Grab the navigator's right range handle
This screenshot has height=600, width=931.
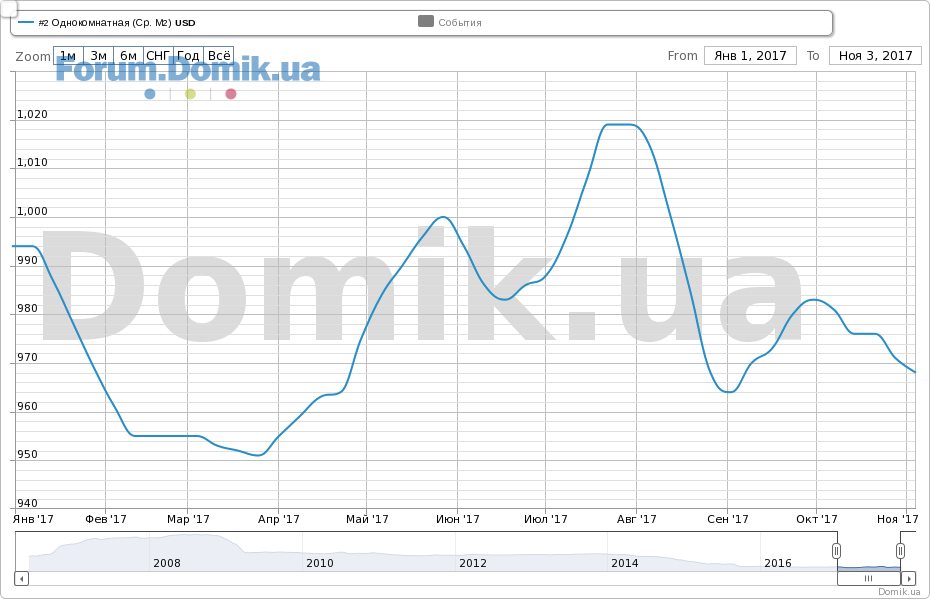[900, 551]
